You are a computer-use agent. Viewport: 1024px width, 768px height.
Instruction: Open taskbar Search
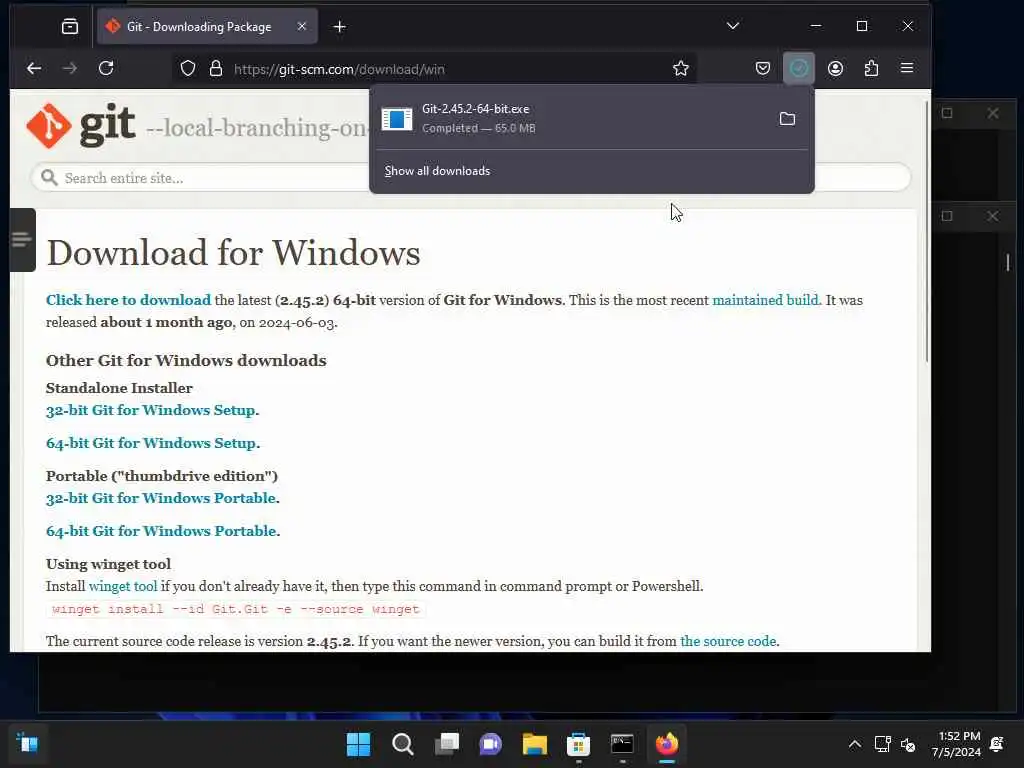[x=402, y=744]
